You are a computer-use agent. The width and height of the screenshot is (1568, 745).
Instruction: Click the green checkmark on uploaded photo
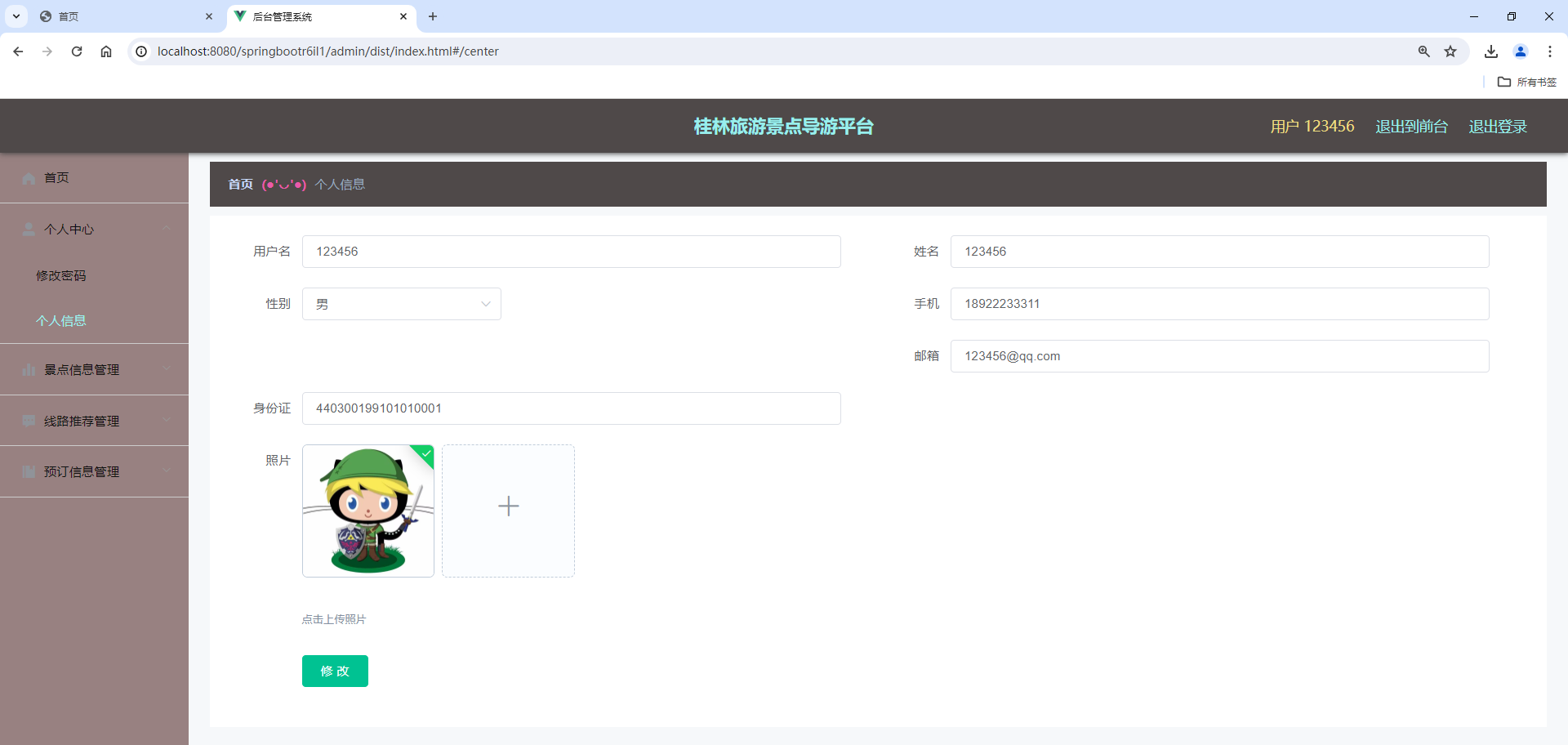(424, 454)
